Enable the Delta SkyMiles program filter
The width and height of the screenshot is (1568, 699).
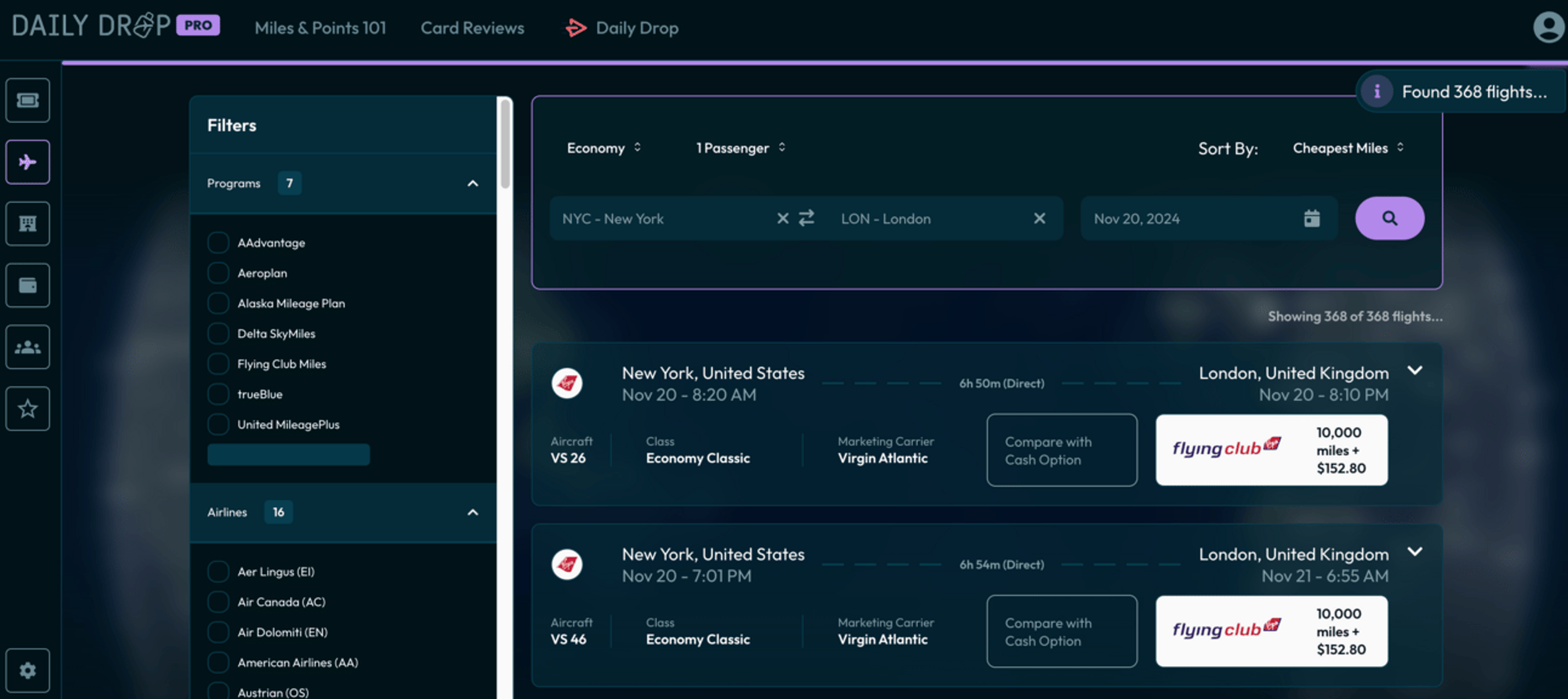[218, 333]
